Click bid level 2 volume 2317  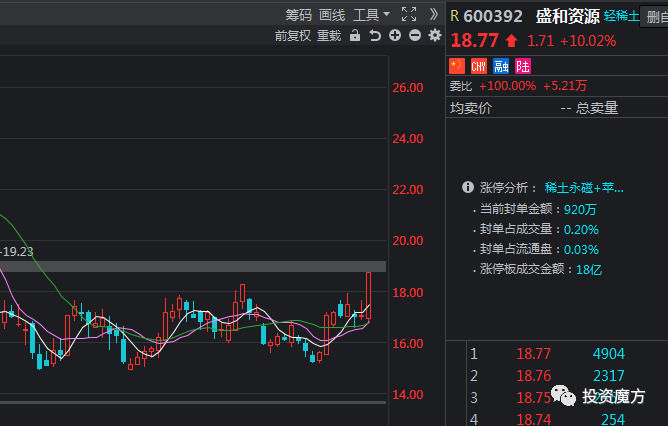click(608, 376)
